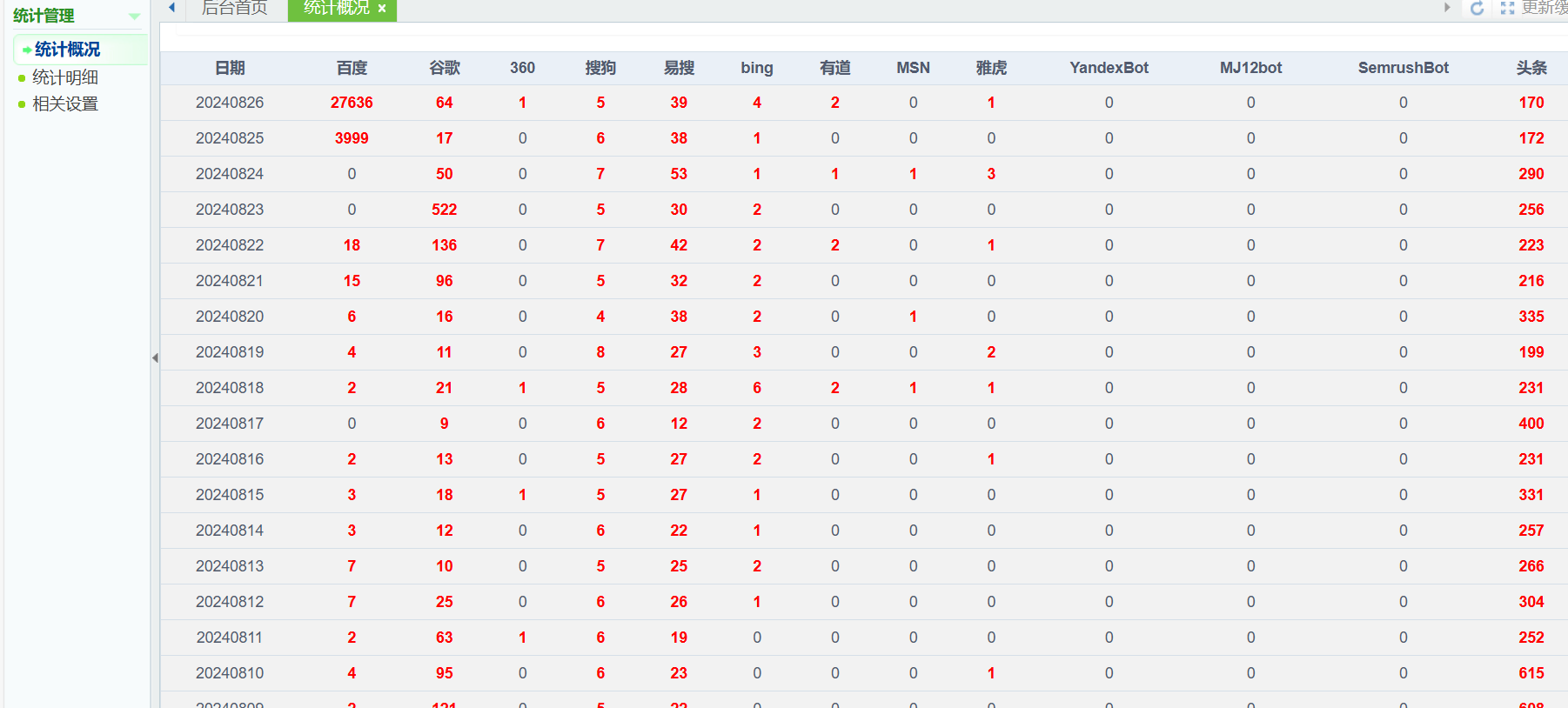Click the MSN column header
1568x708 pixels.
click(913, 68)
